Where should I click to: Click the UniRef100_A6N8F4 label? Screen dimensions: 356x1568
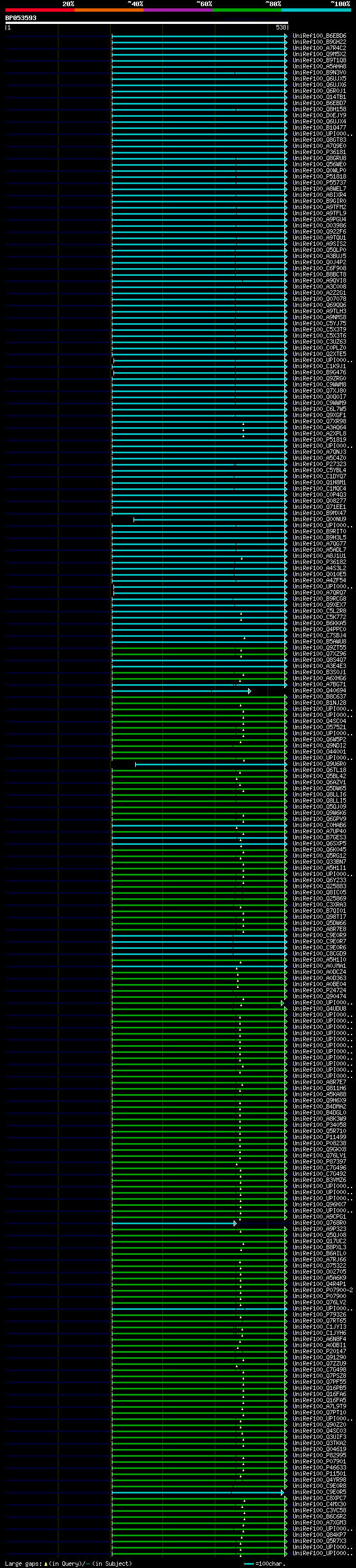pos(319,1339)
